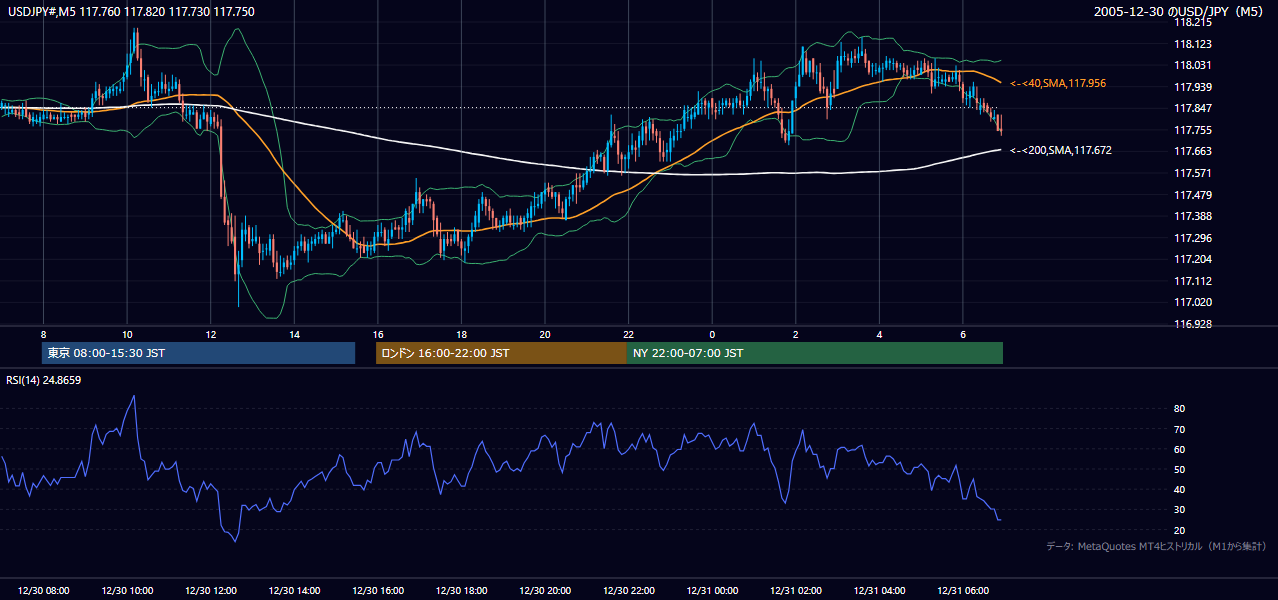Click the 12/30 20:00 time axis label
1278x600 pixels.
coord(545,591)
